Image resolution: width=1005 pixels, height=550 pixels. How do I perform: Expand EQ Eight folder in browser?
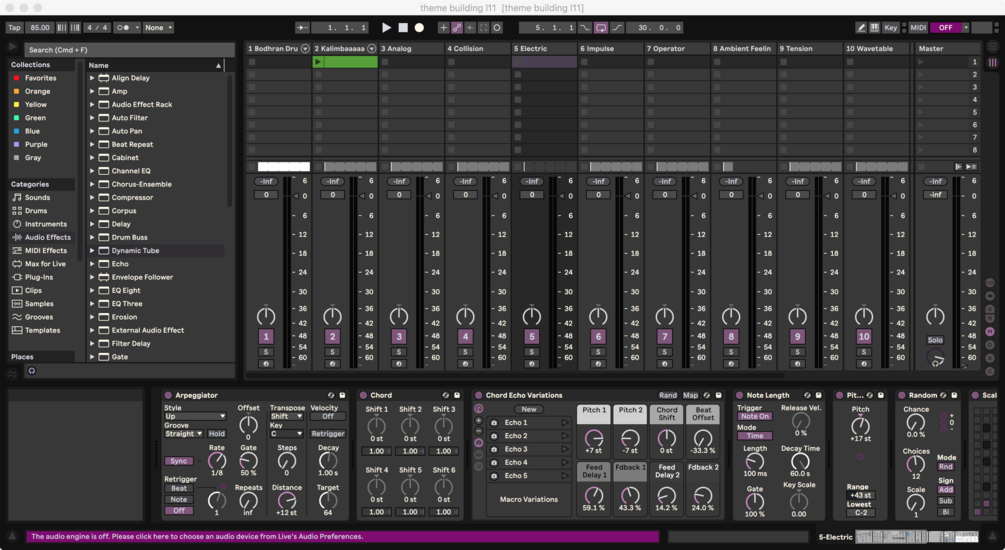click(x=92, y=290)
